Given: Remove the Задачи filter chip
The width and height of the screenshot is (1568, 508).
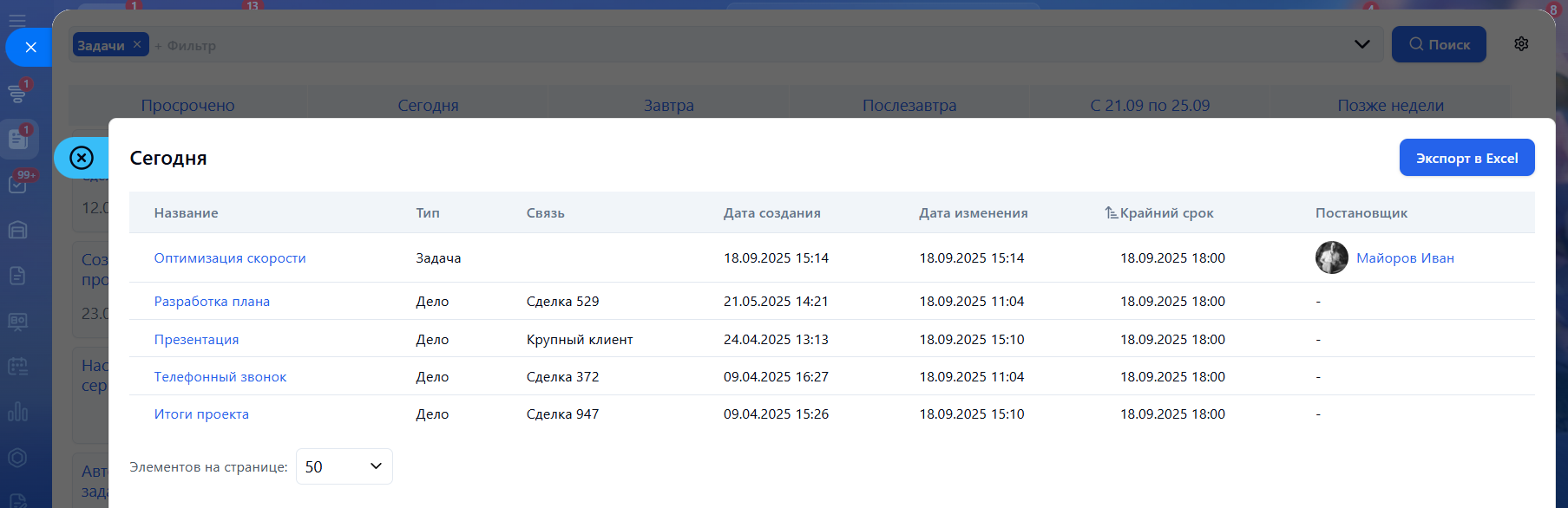Looking at the screenshot, I should point(137,44).
